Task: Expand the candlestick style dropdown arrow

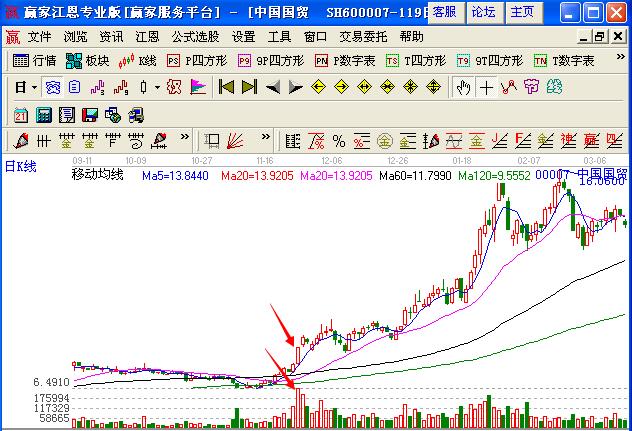Action: pos(157,87)
